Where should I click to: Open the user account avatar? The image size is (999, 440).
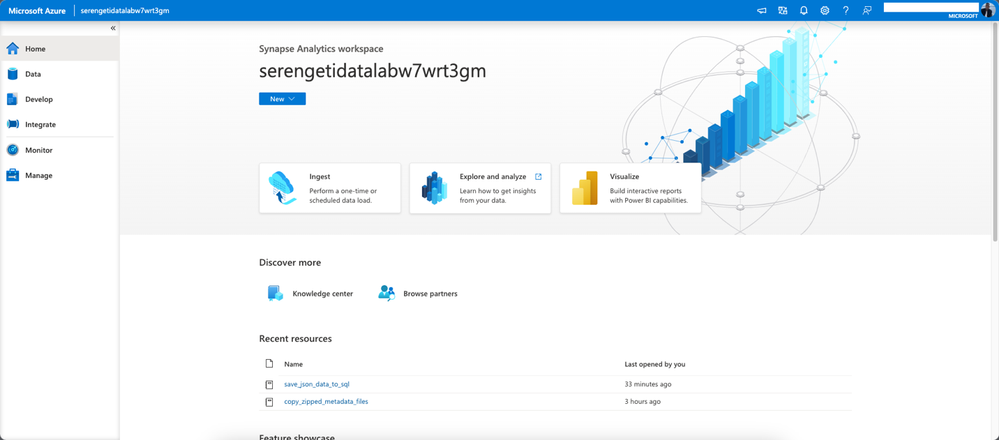pos(988,10)
